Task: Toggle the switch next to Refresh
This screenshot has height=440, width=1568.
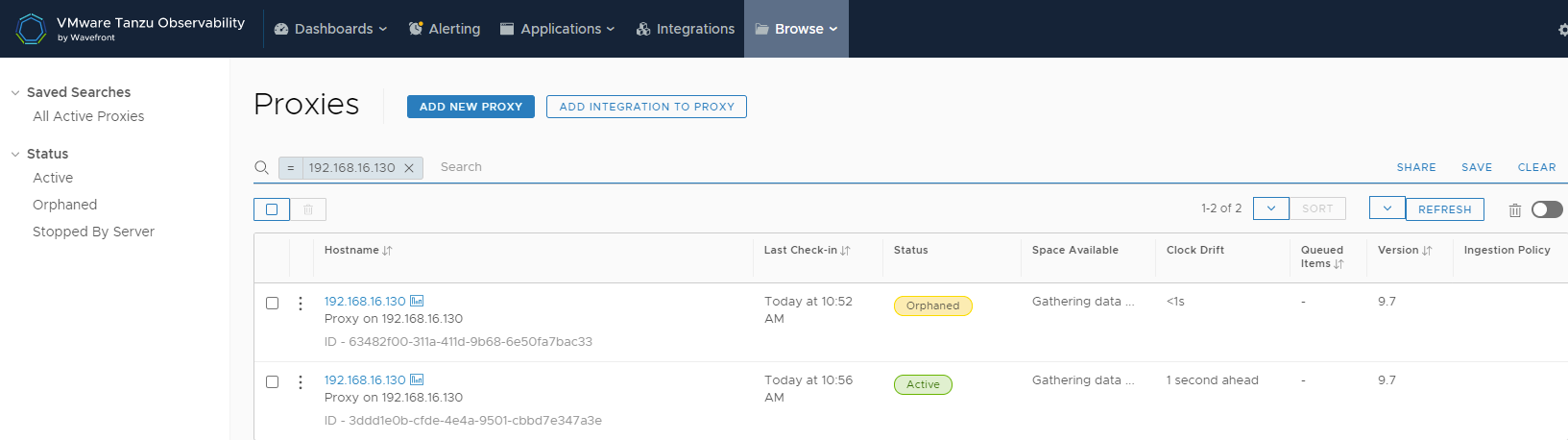Action: point(1547,209)
